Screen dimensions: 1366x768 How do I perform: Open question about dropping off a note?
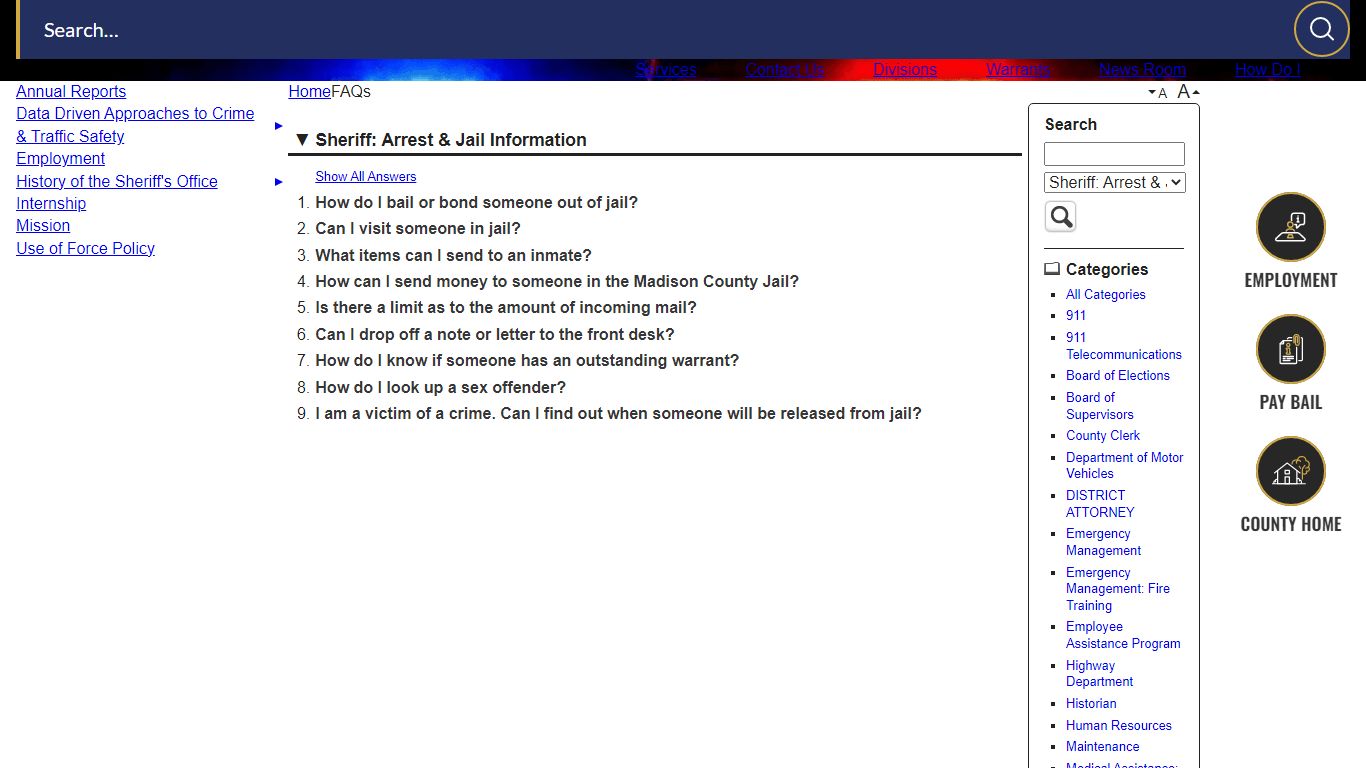495,335
